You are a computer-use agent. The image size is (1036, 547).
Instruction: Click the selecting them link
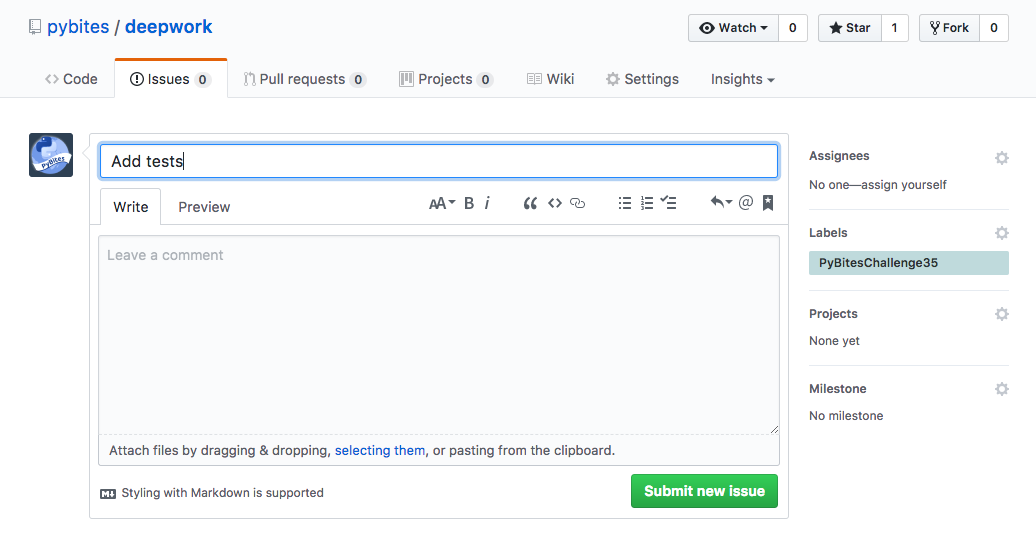pos(380,451)
